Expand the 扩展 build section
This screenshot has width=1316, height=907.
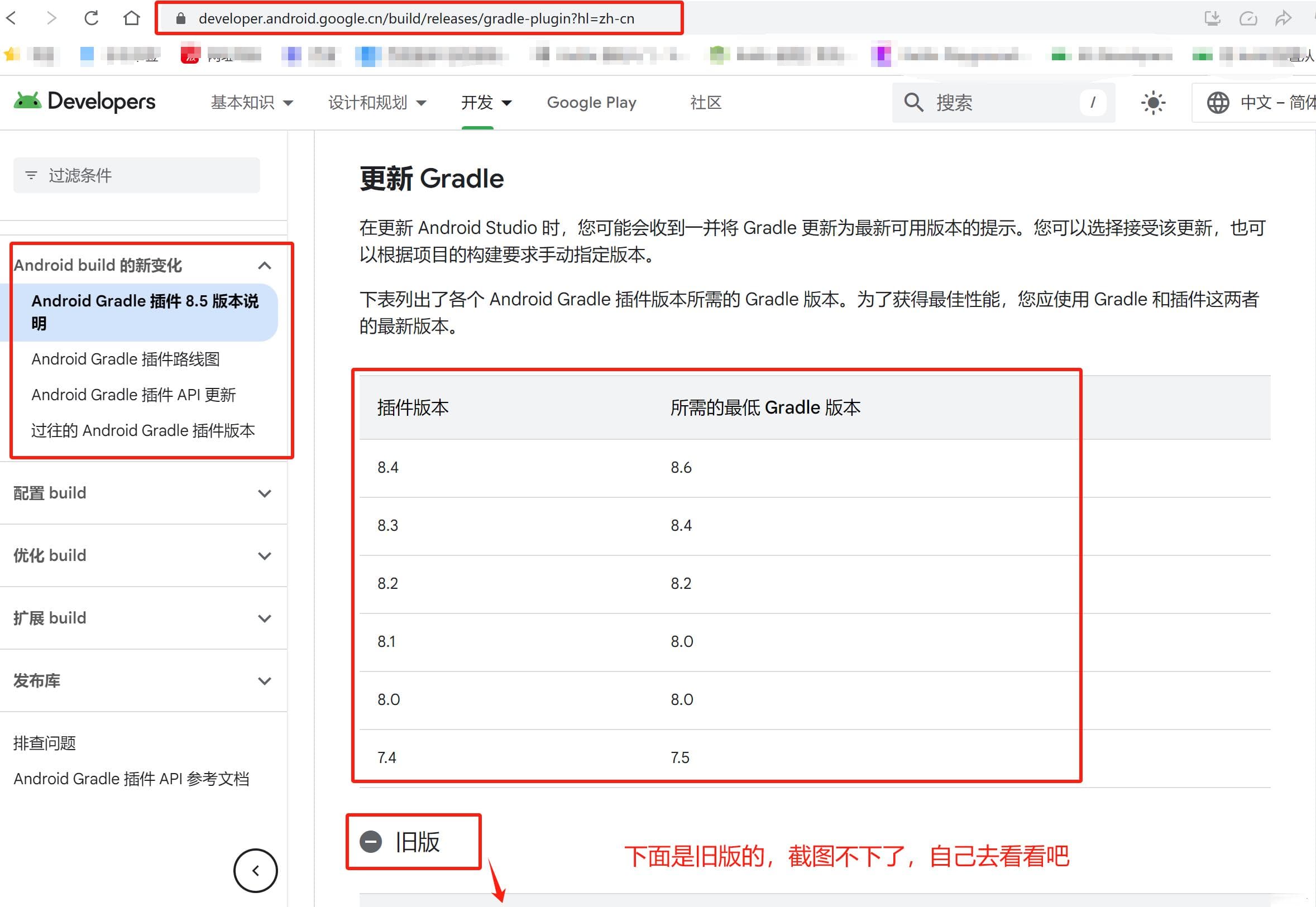tap(143, 618)
